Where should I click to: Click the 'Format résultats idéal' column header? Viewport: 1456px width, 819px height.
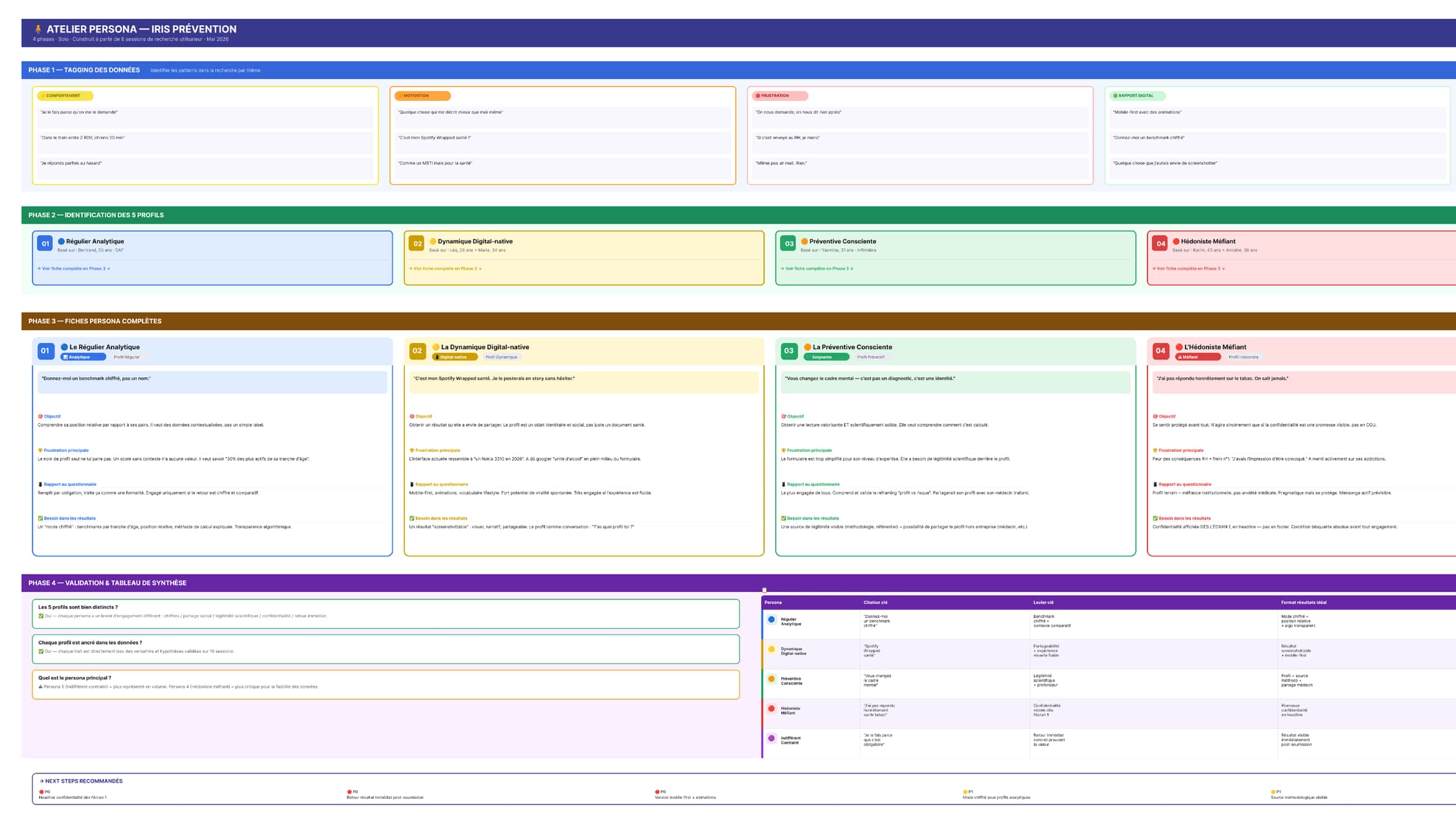(x=1304, y=602)
